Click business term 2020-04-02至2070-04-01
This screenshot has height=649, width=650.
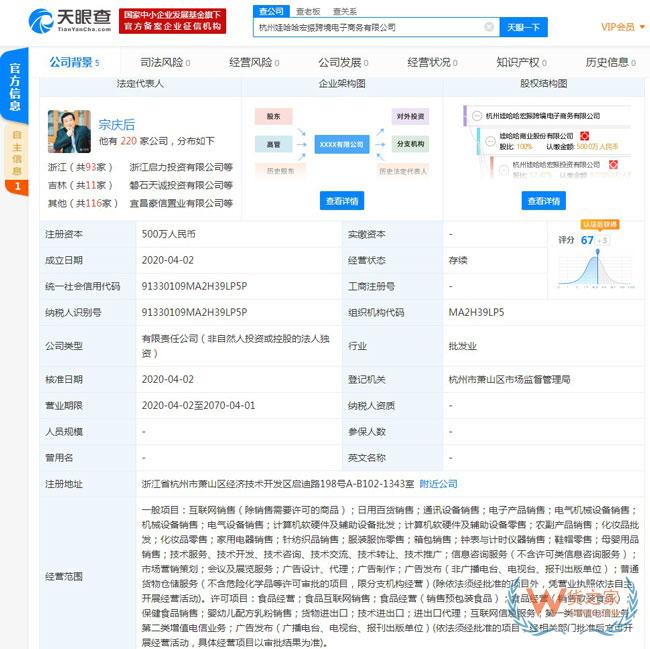click(x=198, y=405)
